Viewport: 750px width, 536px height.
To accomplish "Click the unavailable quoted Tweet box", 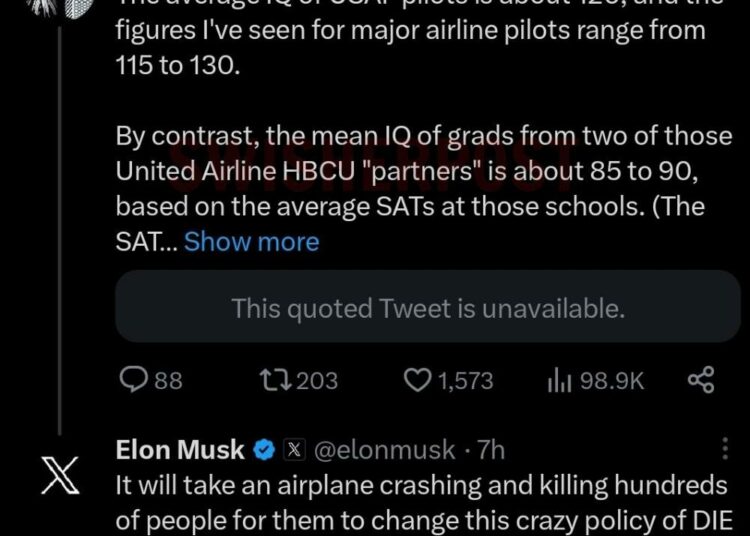I will 427,308.
